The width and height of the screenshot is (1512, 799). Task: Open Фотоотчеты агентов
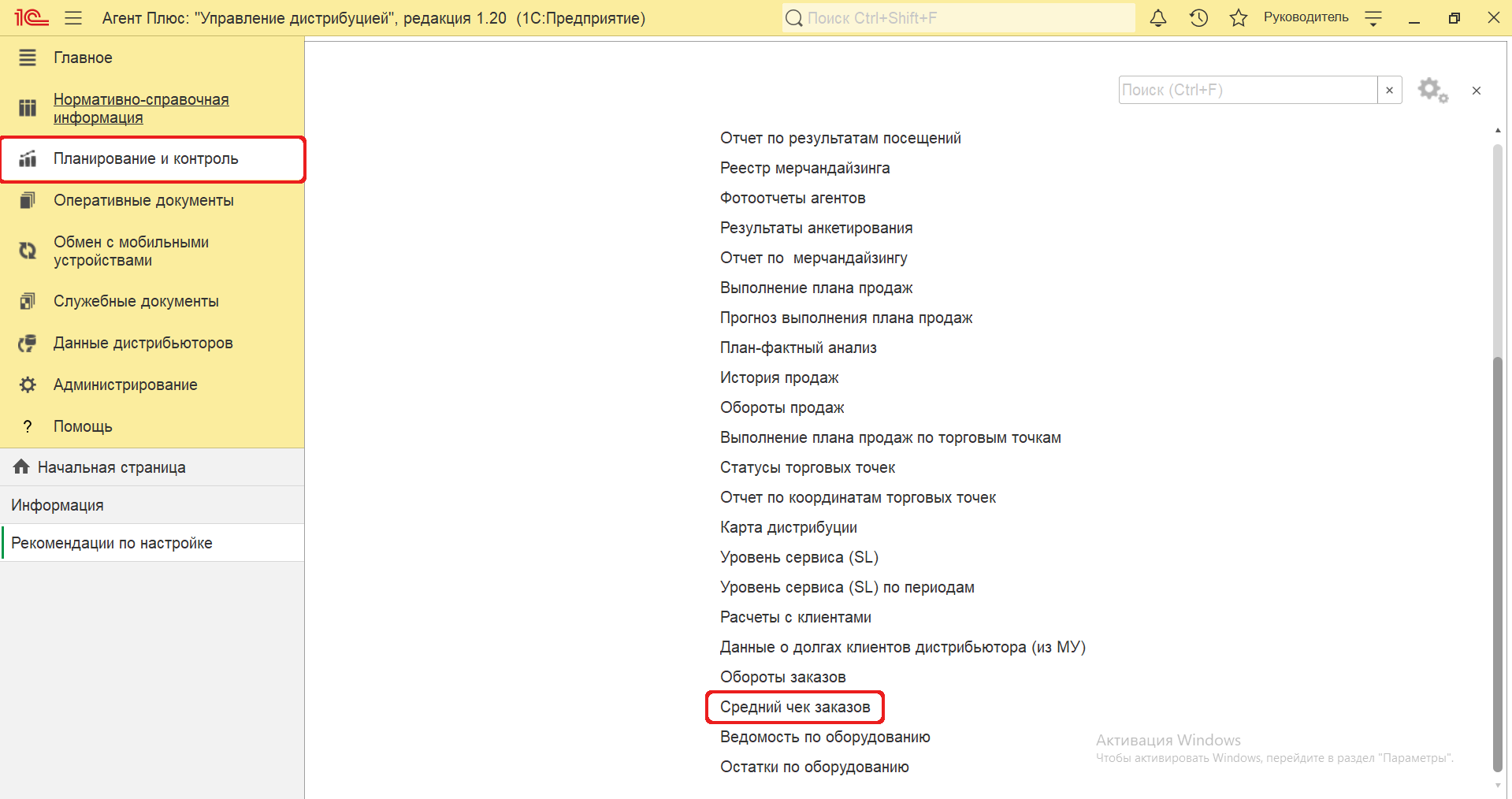pyautogui.click(x=793, y=198)
